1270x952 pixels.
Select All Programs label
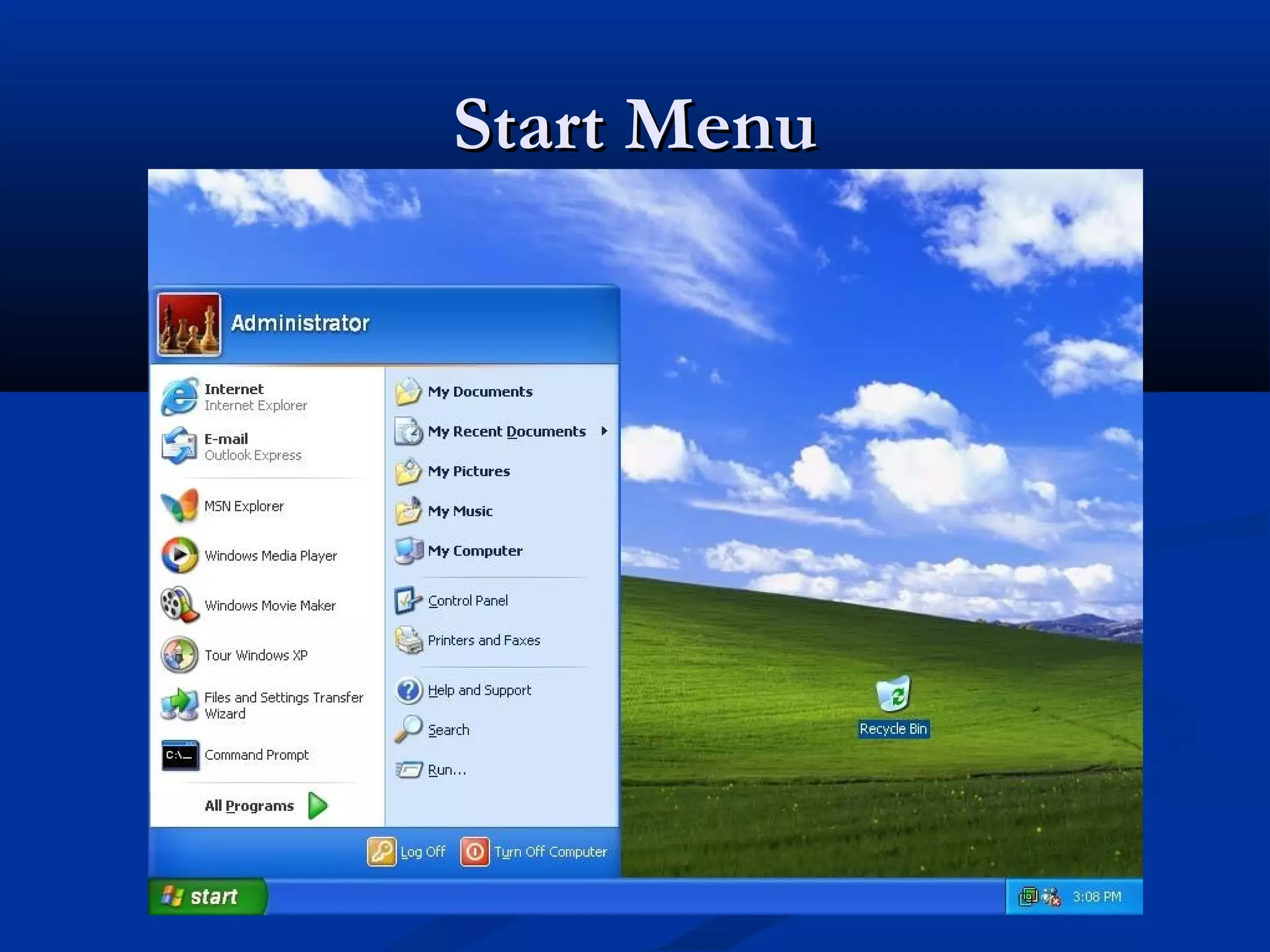(249, 806)
